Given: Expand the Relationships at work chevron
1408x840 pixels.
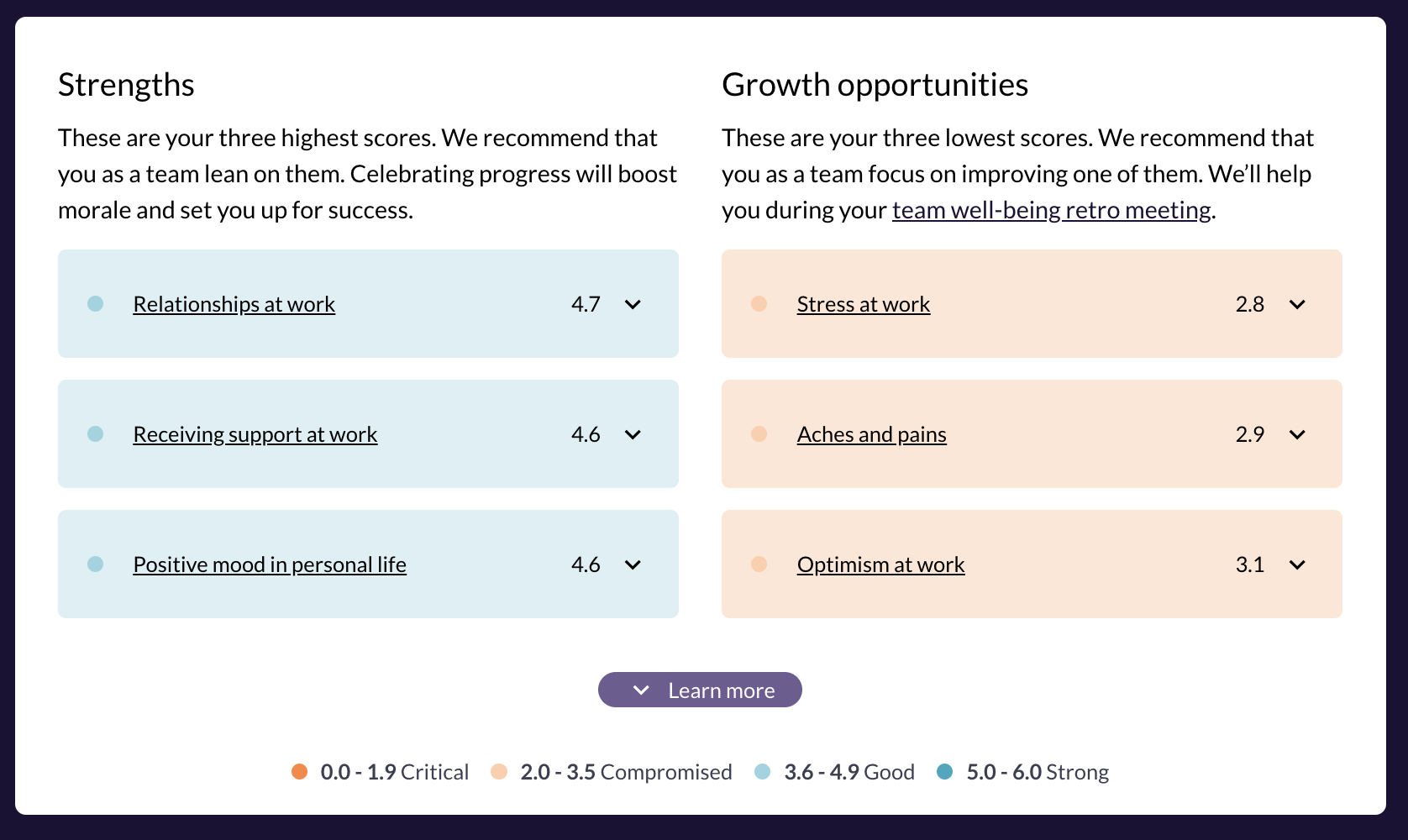Looking at the screenshot, I should (633, 304).
